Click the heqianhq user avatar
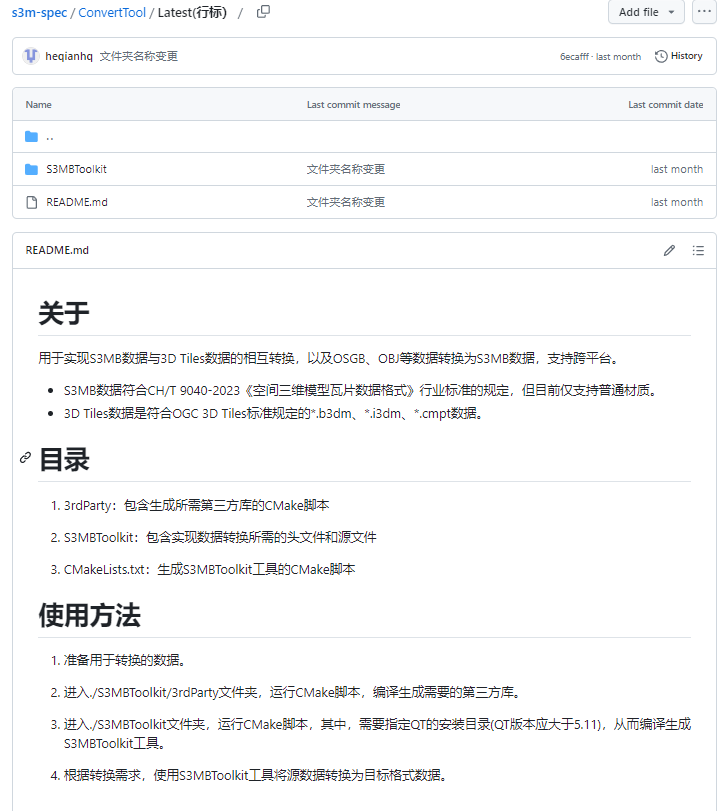 (x=31, y=56)
